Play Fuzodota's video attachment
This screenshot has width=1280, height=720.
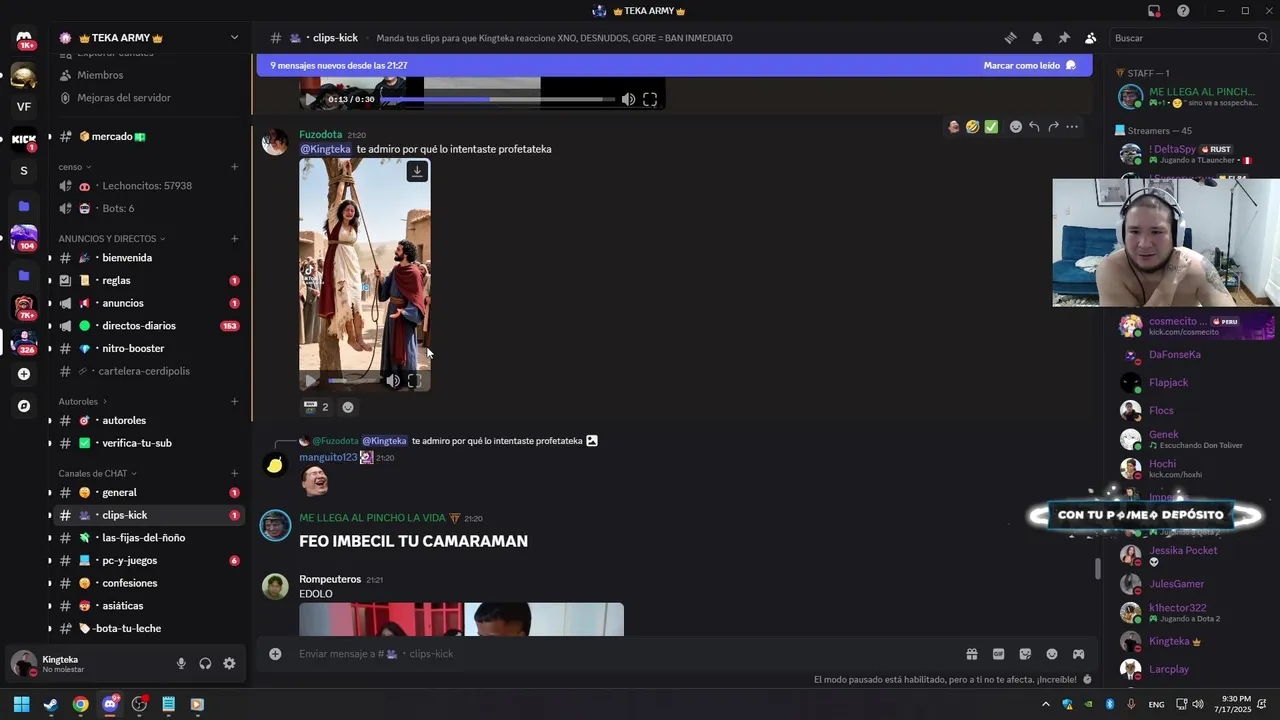310,380
